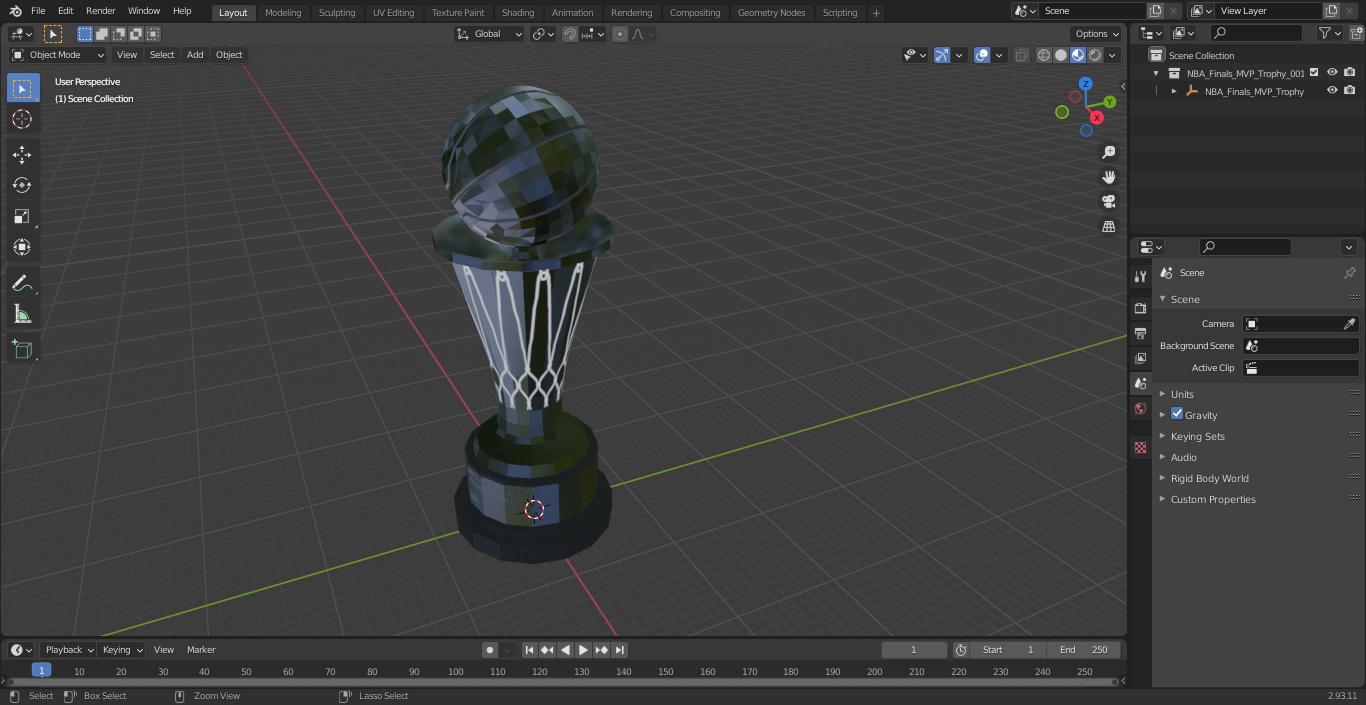Click the properties search field
Viewport: 1366px width, 705px height.
1244,247
